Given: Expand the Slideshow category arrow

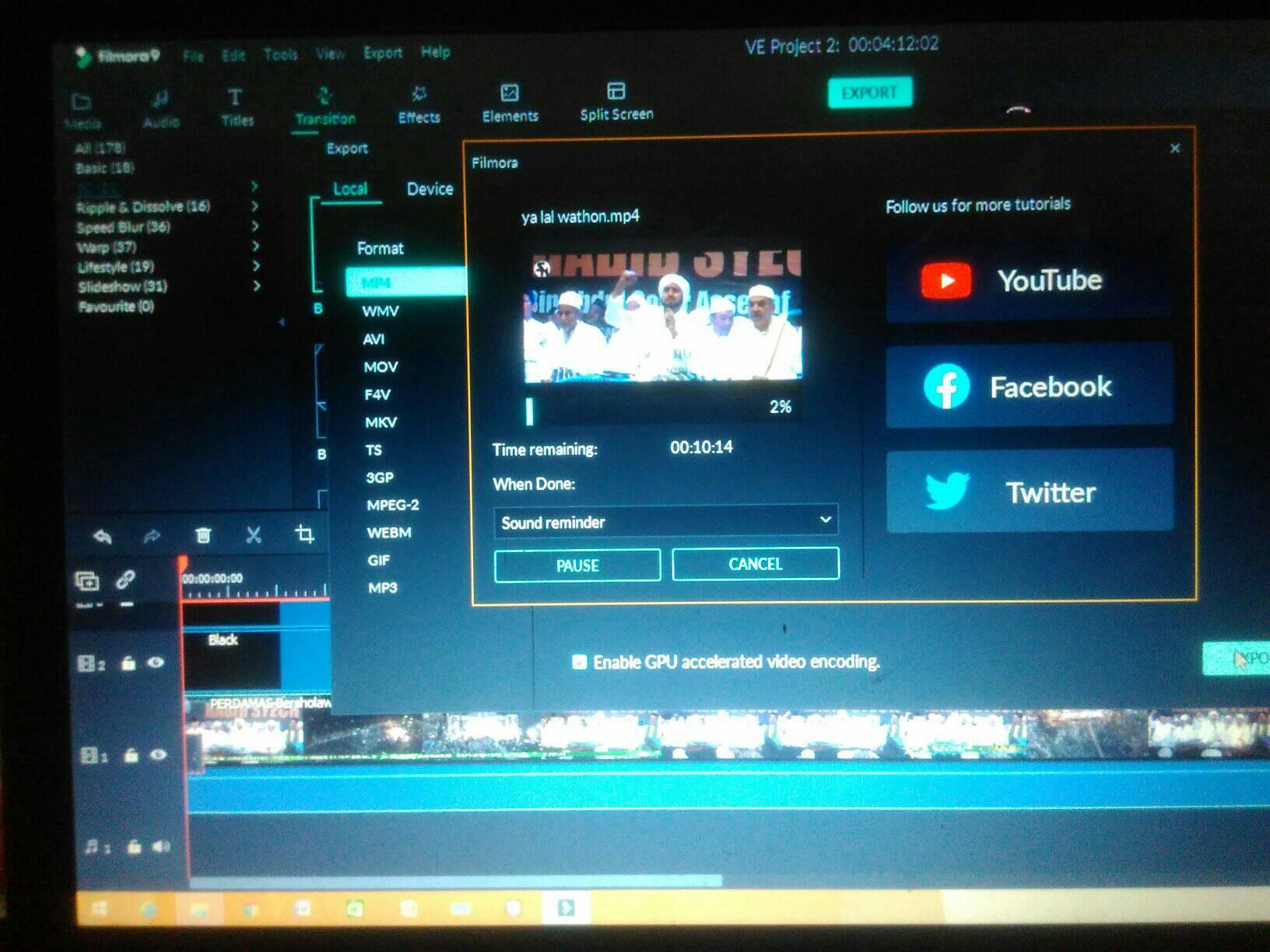Looking at the screenshot, I should pyautogui.click(x=256, y=286).
